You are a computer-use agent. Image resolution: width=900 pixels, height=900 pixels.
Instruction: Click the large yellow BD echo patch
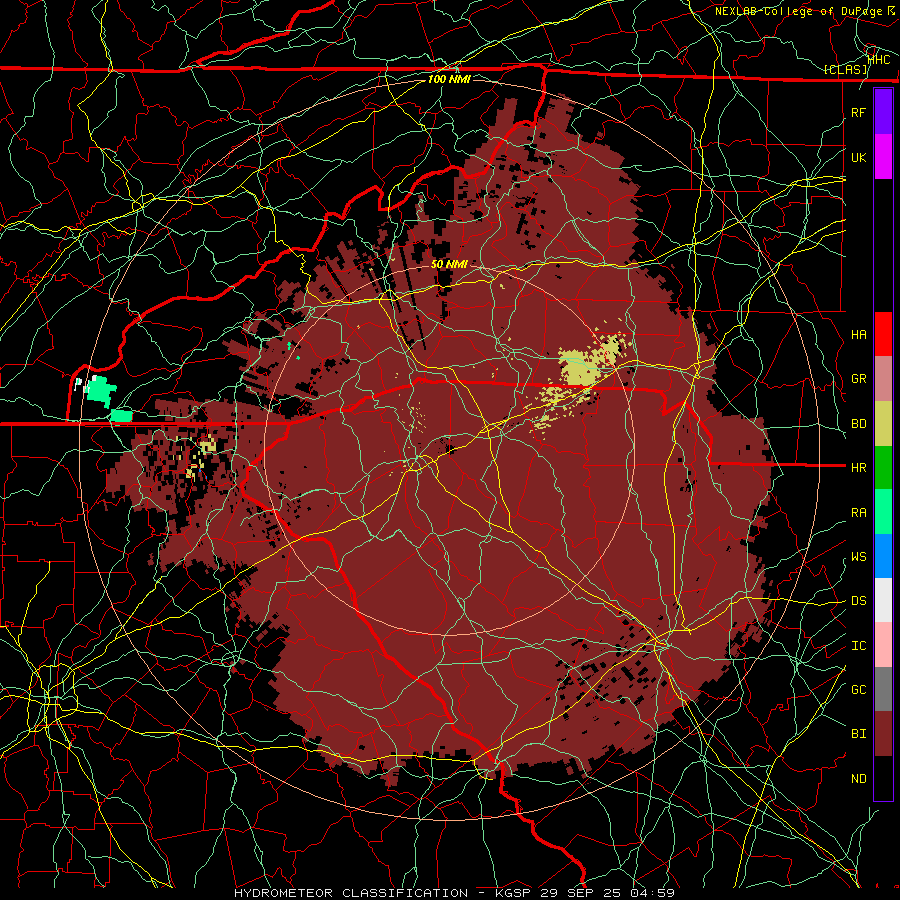click(581, 367)
